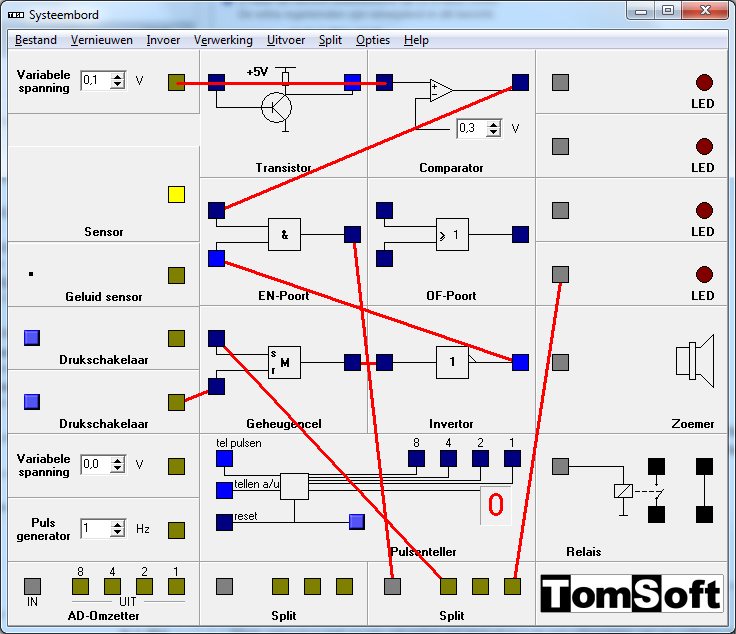The height and width of the screenshot is (634, 736).
Task: Open the Bestand menu
Action: [36, 40]
